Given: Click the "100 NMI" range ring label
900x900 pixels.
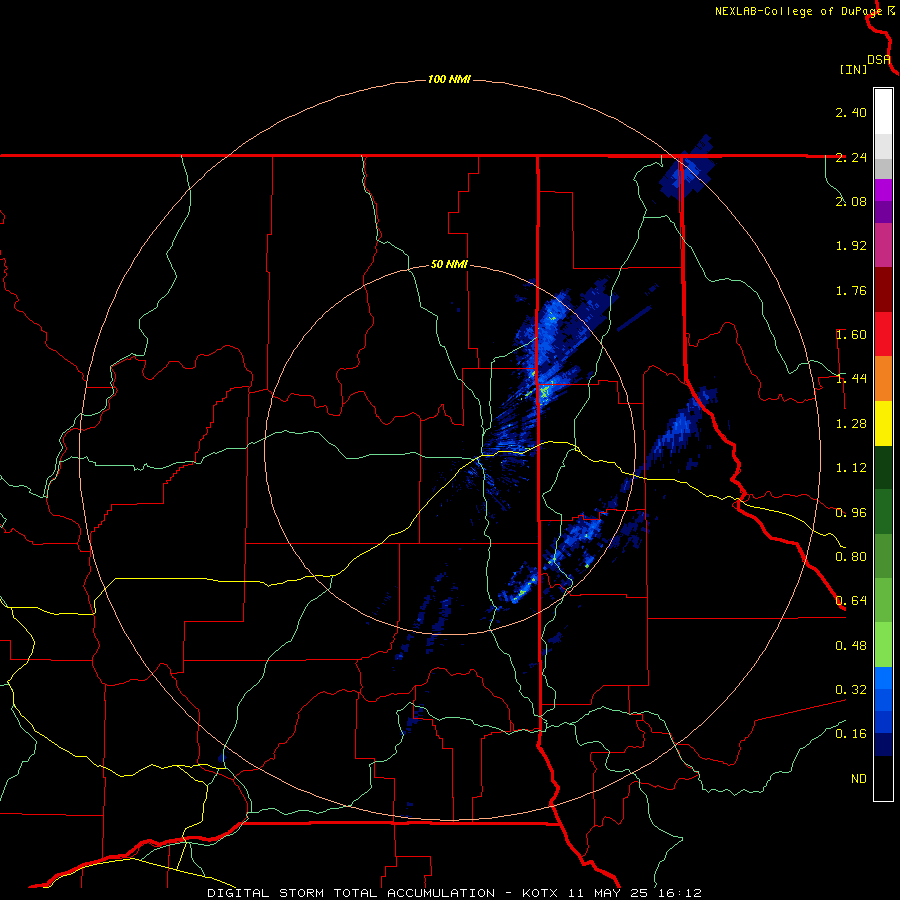Looking at the screenshot, I should (449, 79).
